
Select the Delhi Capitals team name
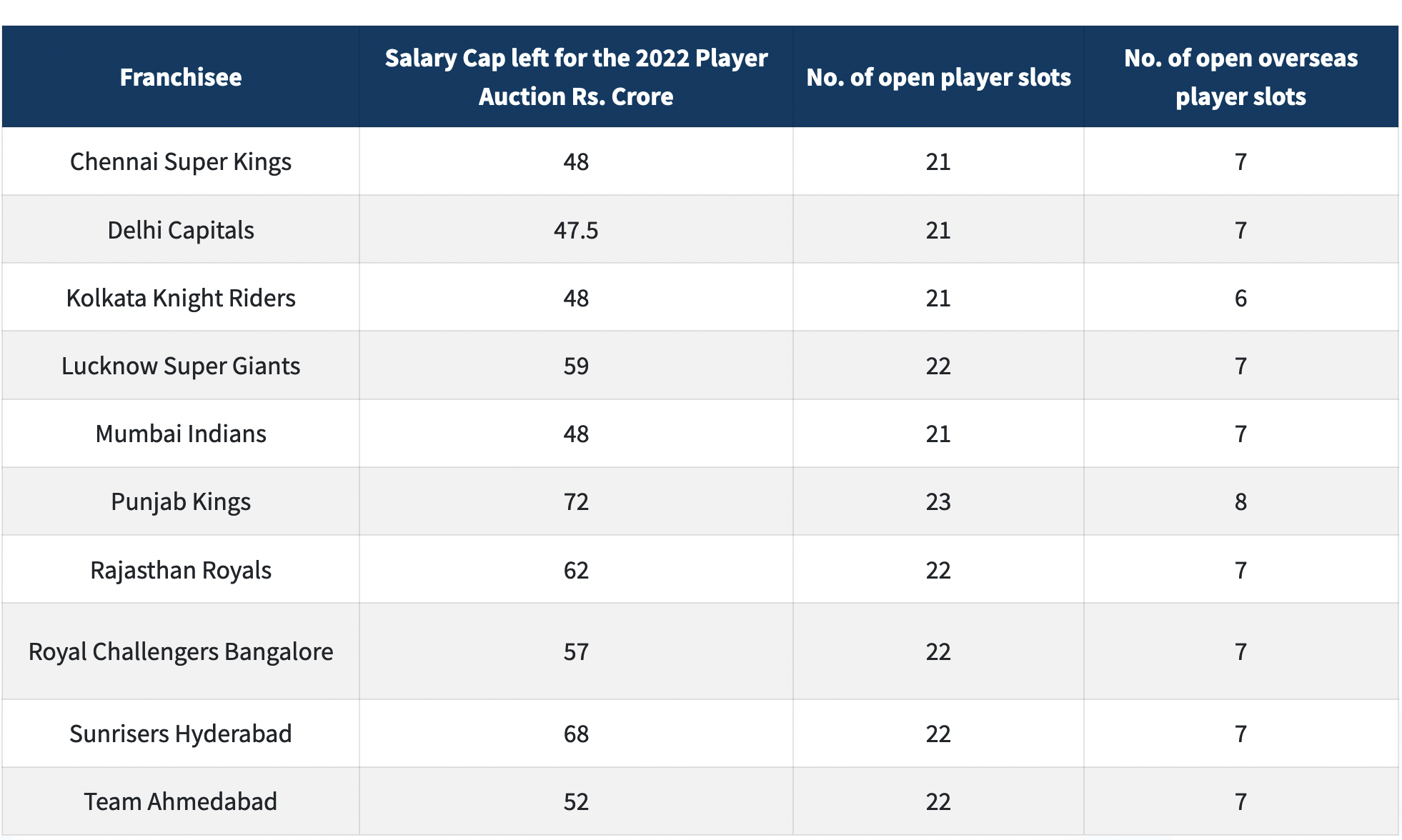coord(180,230)
